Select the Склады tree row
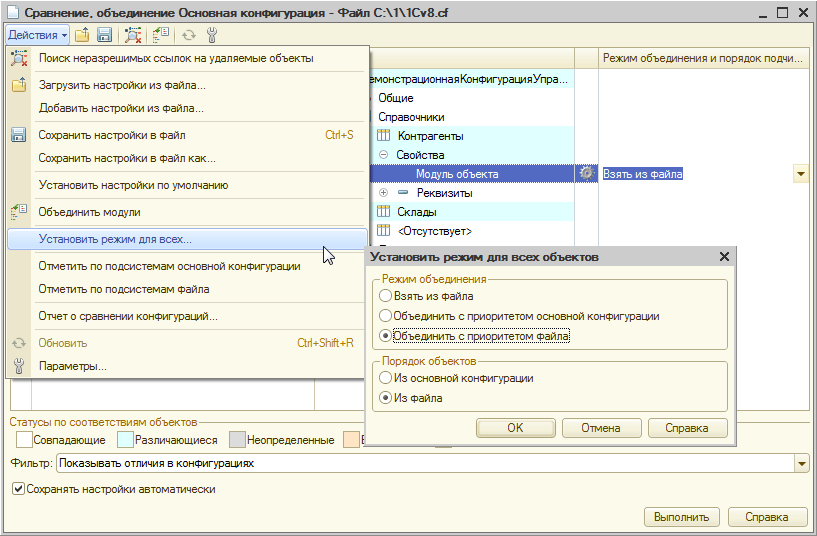The width and height of the screenshot is (817, 536). coord(472,212)
